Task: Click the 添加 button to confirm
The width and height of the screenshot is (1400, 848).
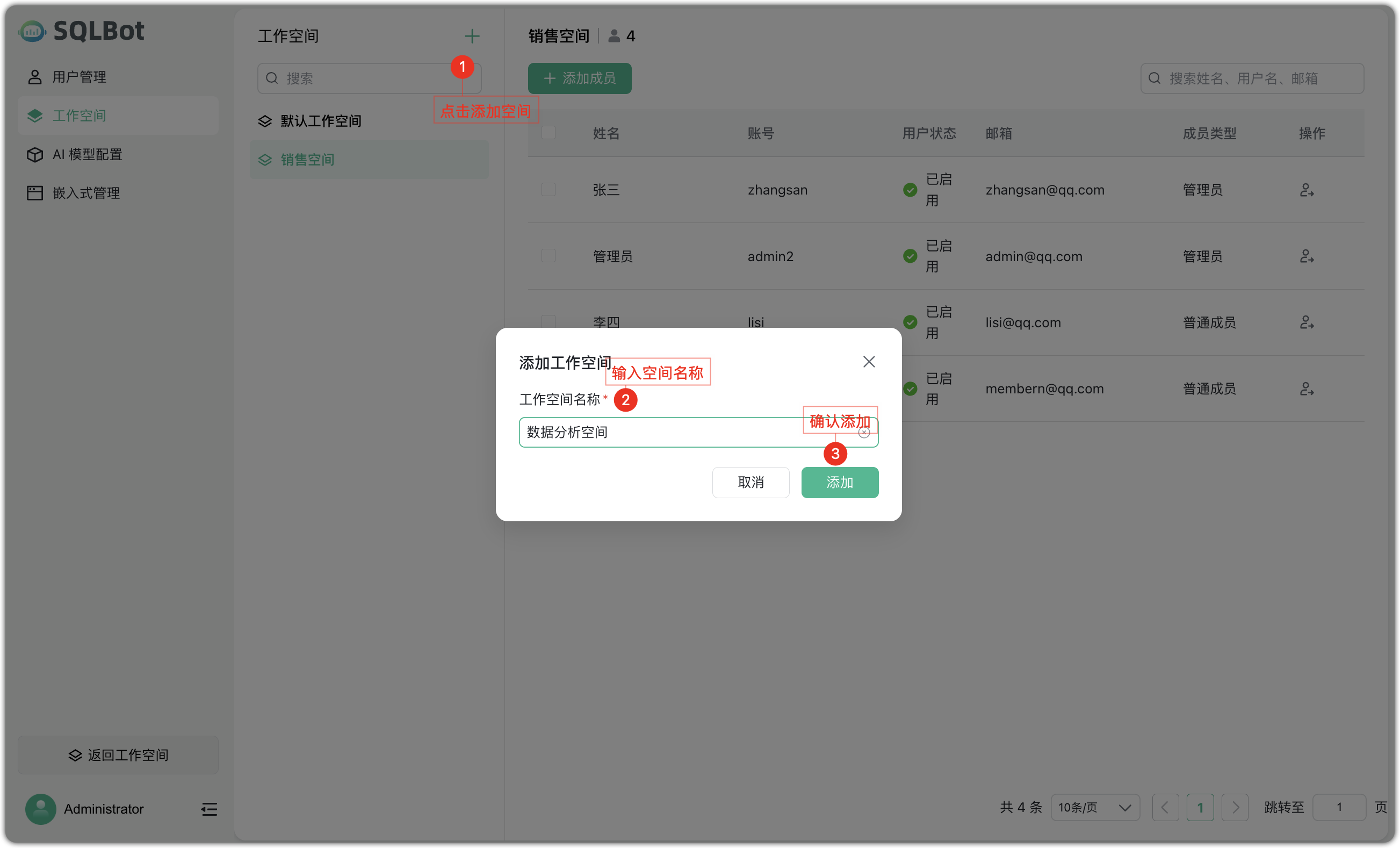Action: 840,482
